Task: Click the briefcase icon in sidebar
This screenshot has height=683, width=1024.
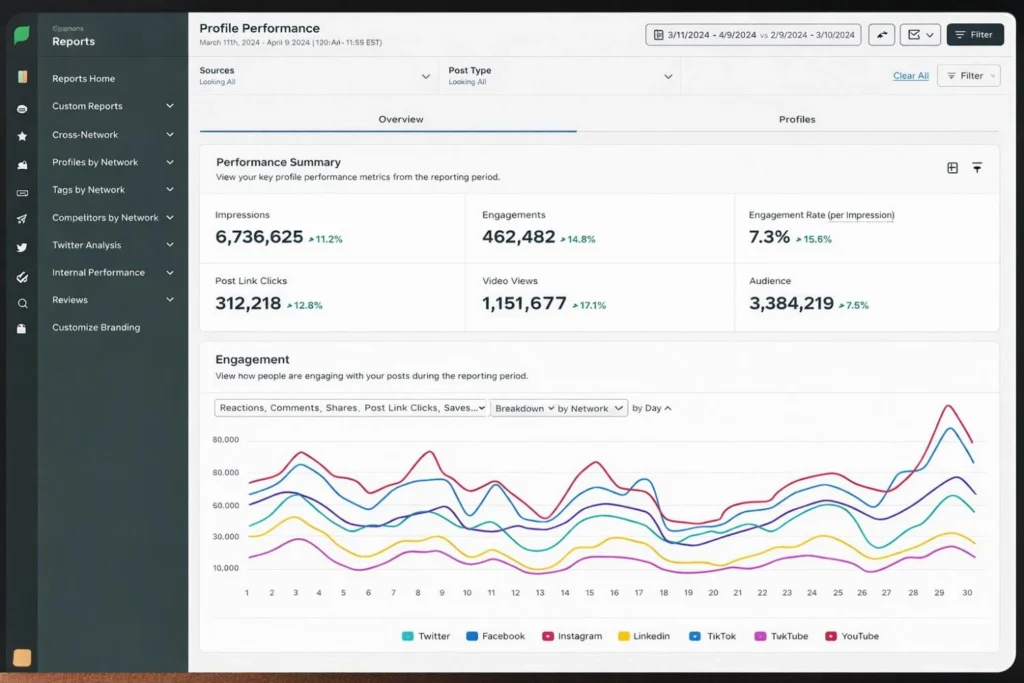Action: (22, 329)
